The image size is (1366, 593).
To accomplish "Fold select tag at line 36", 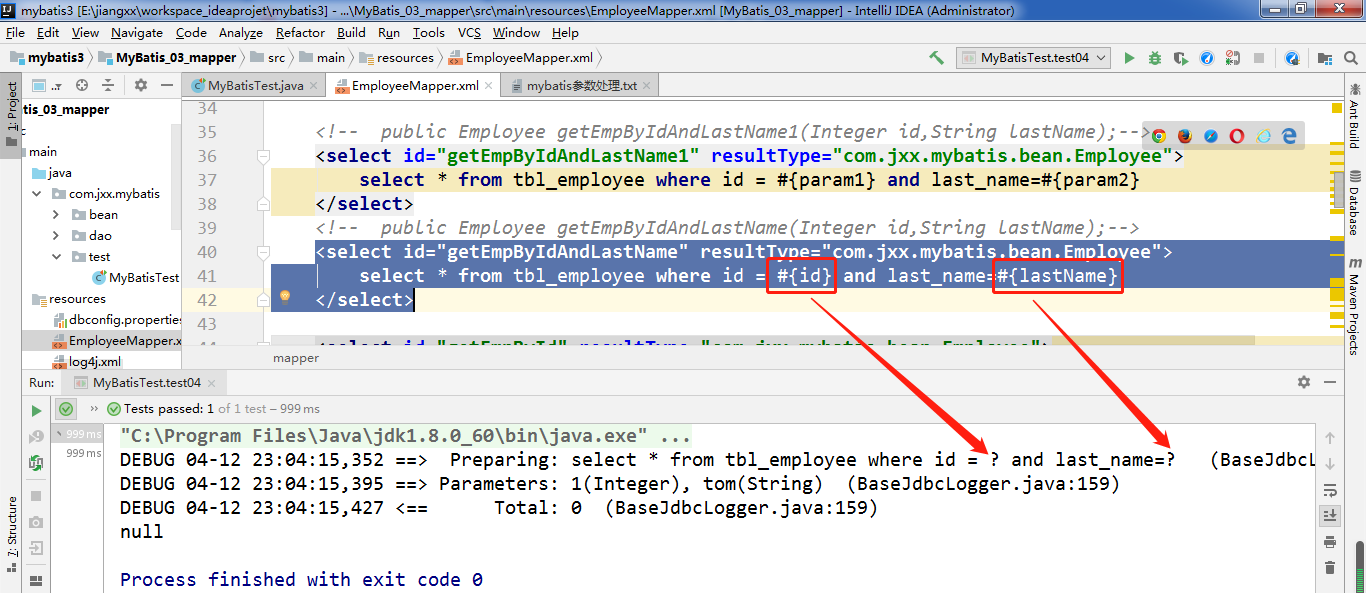I will tap(263, 157).
